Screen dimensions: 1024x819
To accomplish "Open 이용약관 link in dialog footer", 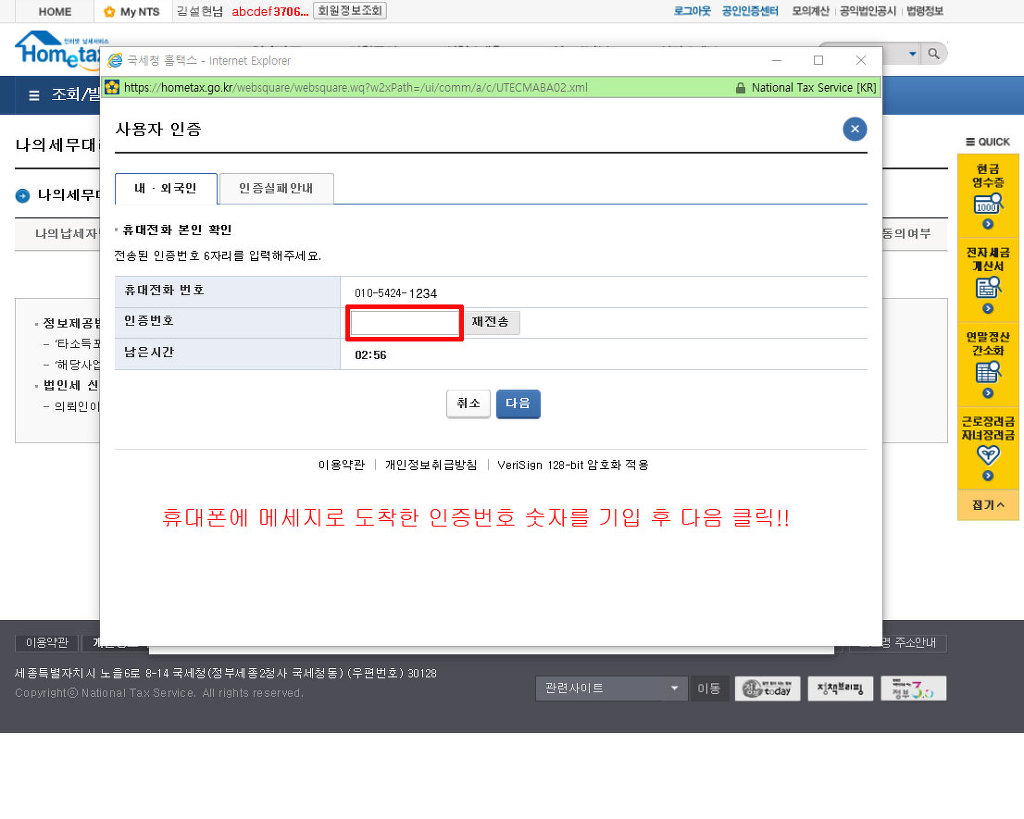I will 341,465.
